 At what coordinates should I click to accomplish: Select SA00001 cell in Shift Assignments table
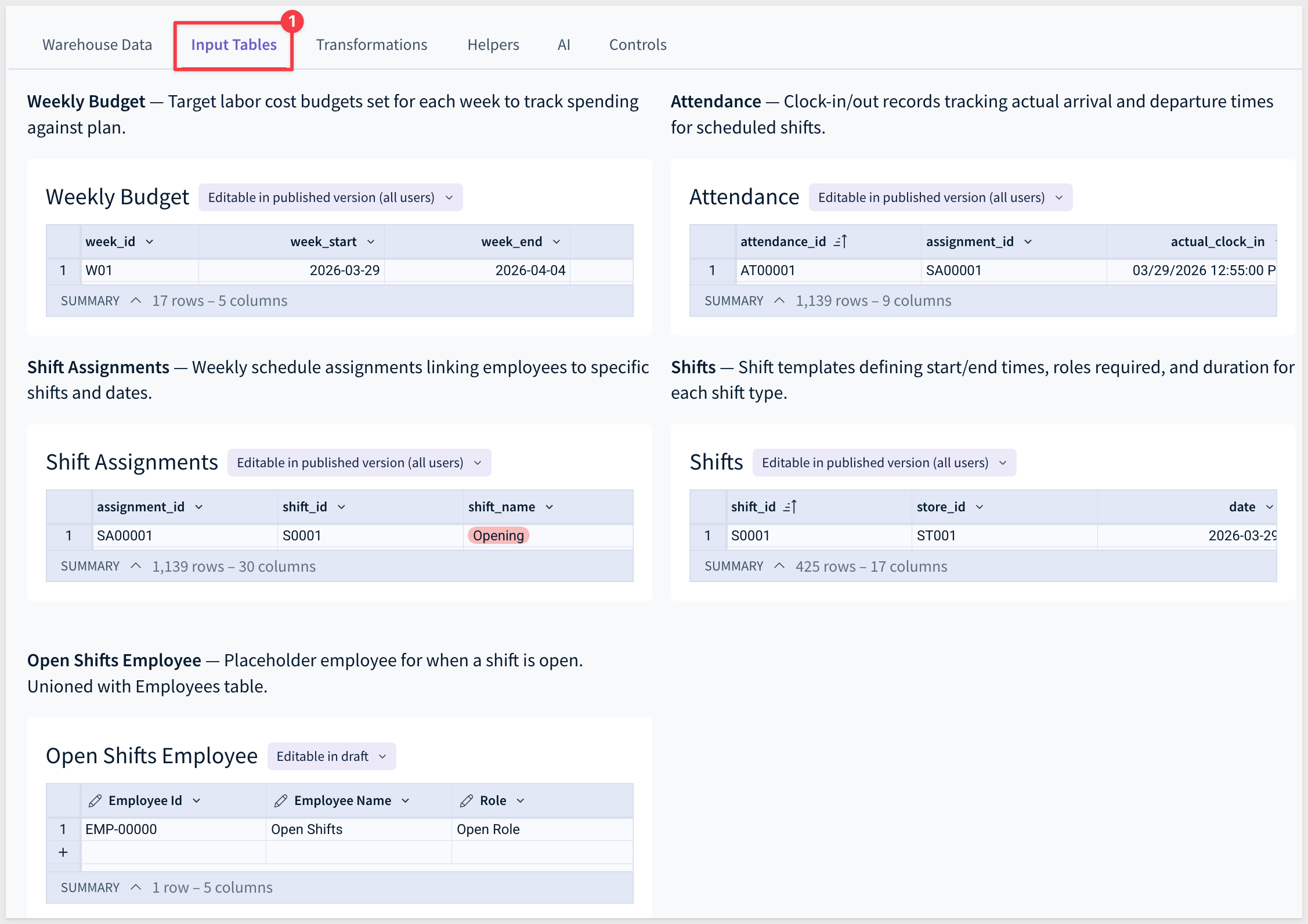[x=185, y=536]
